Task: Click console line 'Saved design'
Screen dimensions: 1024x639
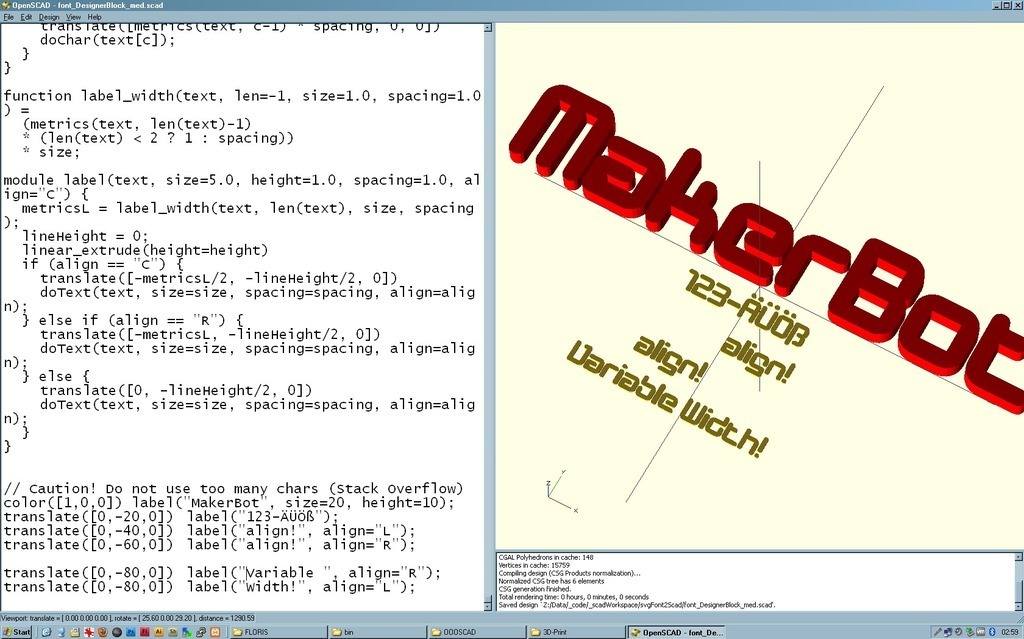Action: tap(637, 604)
